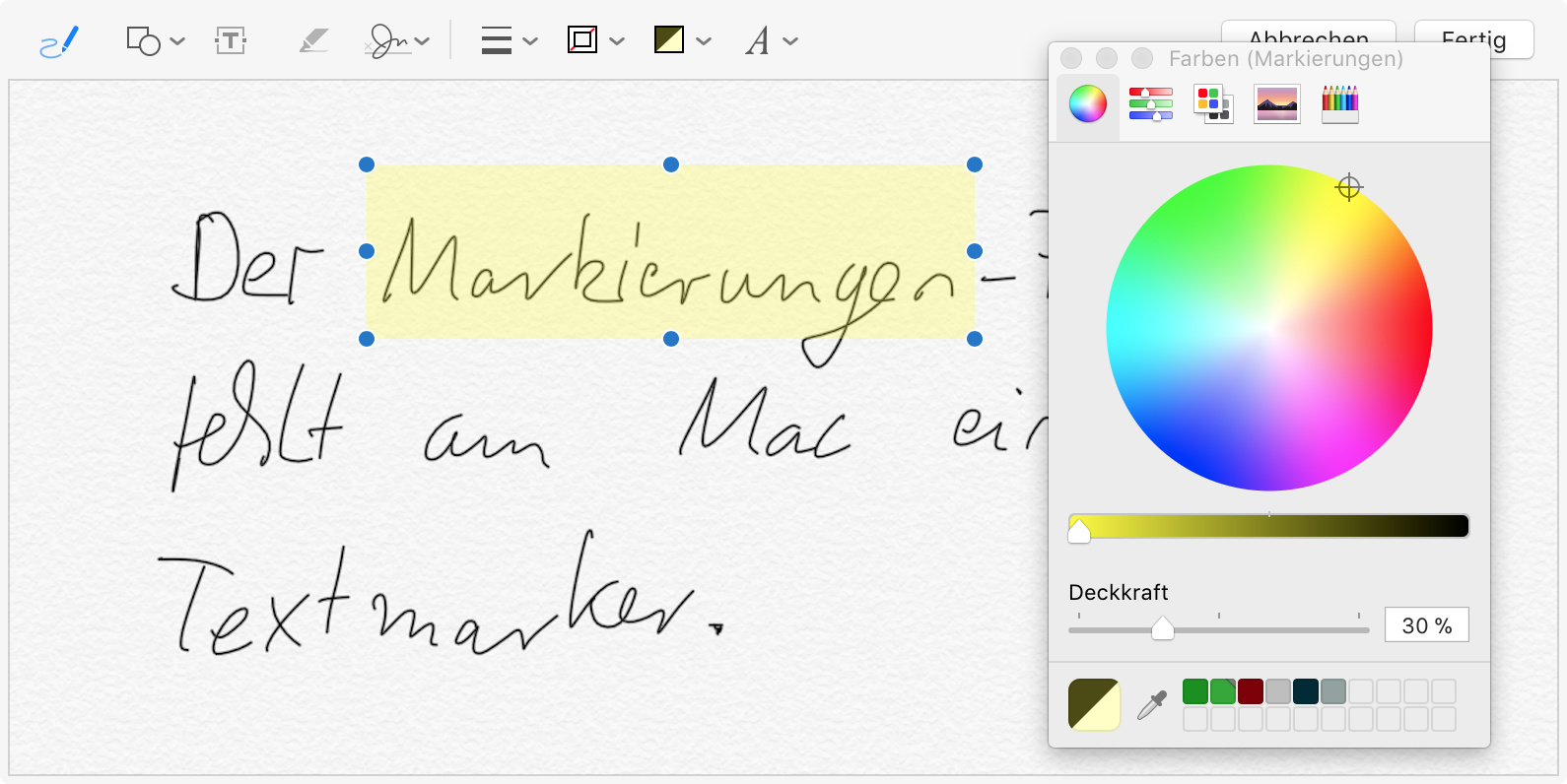The image size is (1567, 784).
Task: Switch to the color wheel tab
Action: (x=1088, y=103)
